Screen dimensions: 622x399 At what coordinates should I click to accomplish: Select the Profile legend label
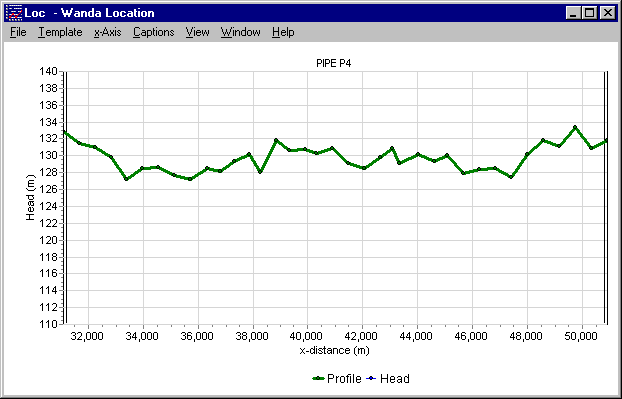(x=344, y=379)
